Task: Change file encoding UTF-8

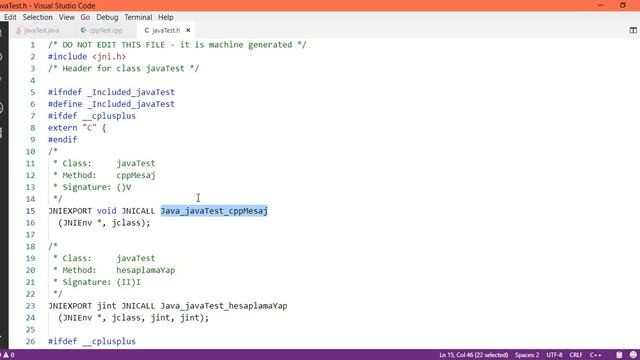Action: tap(554, 355)
